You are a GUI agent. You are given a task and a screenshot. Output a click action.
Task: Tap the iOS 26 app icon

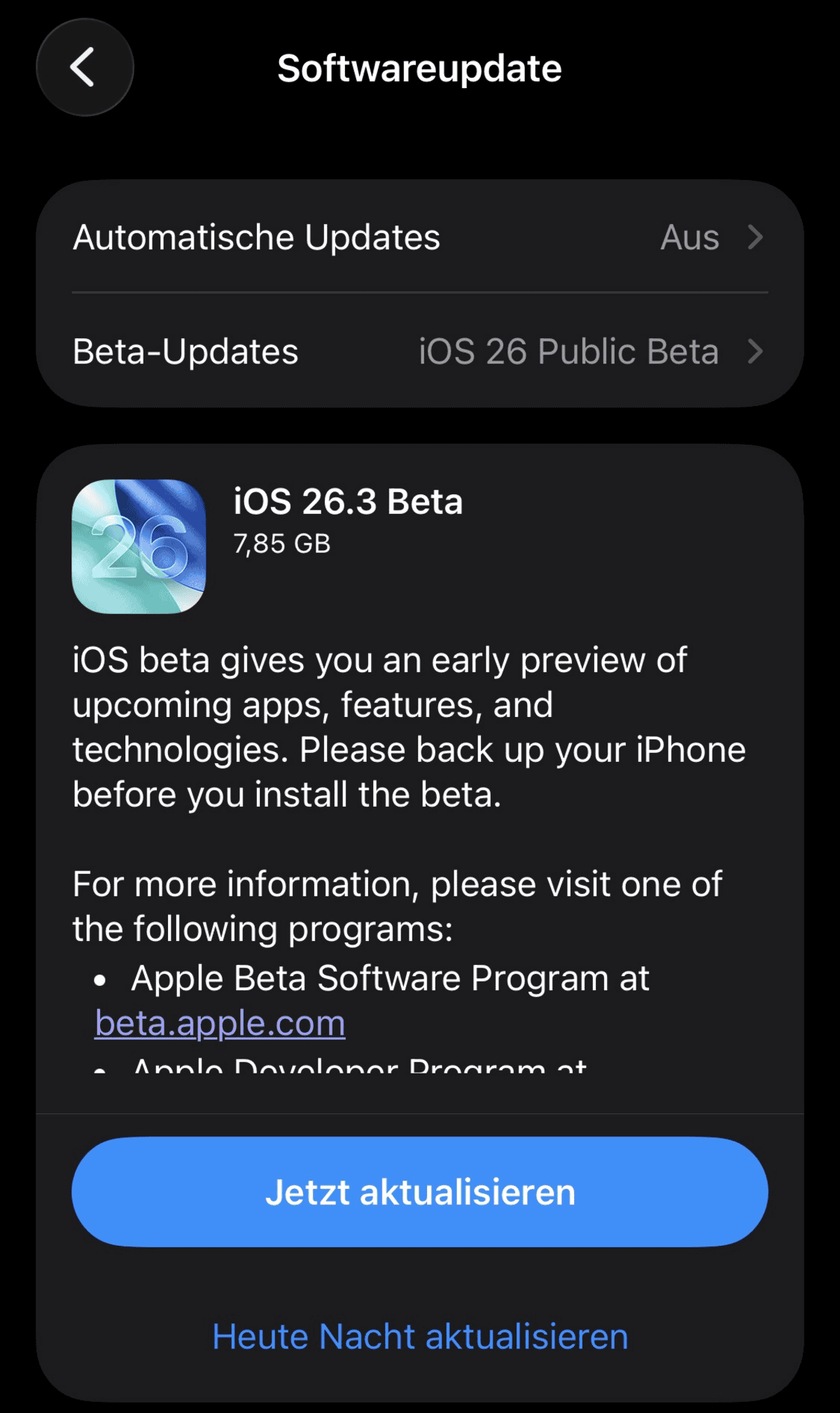pyautogui.click(x=139, y=546)
